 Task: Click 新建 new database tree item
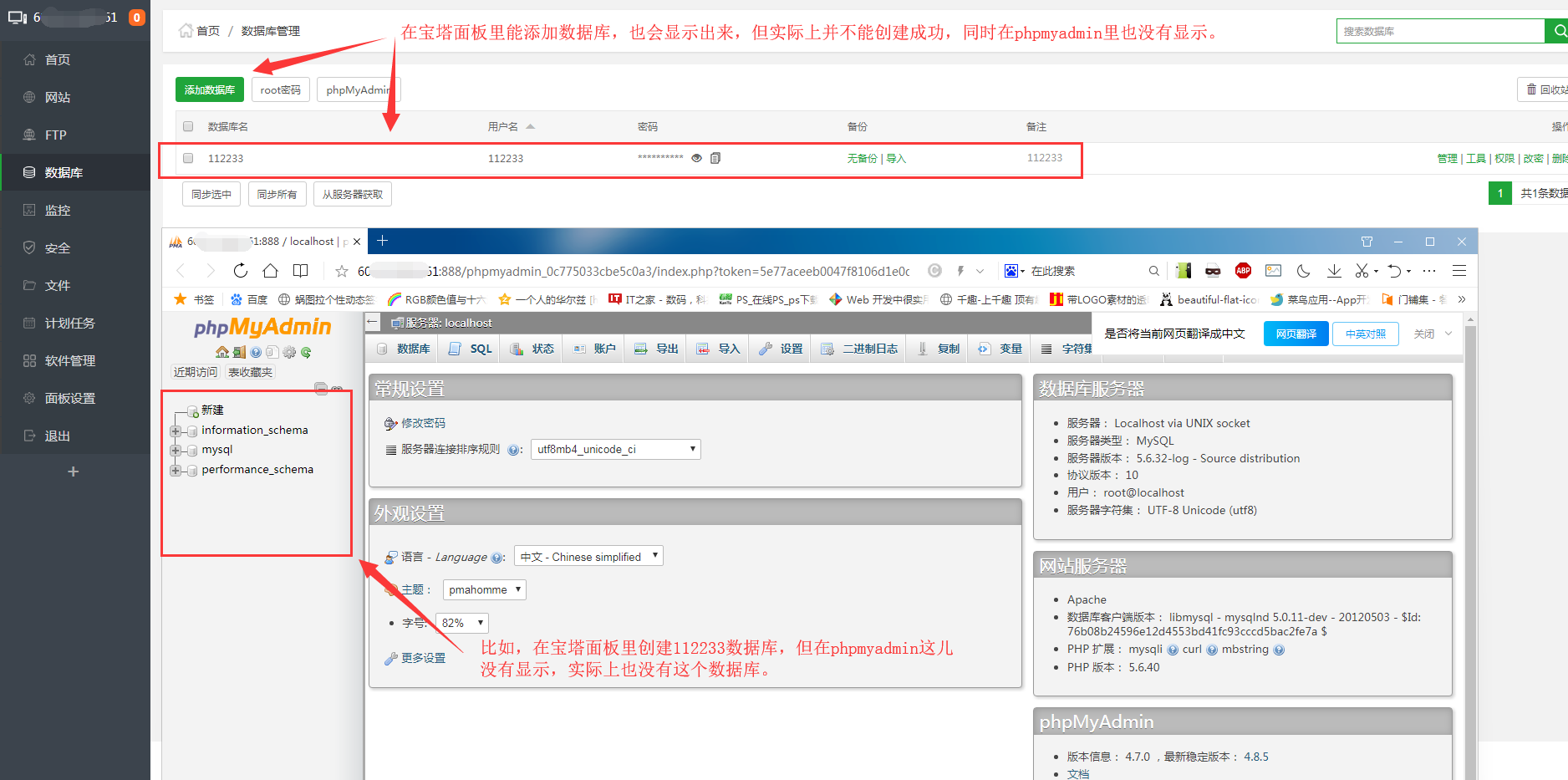pyautogui.click(x=212, y=410)
